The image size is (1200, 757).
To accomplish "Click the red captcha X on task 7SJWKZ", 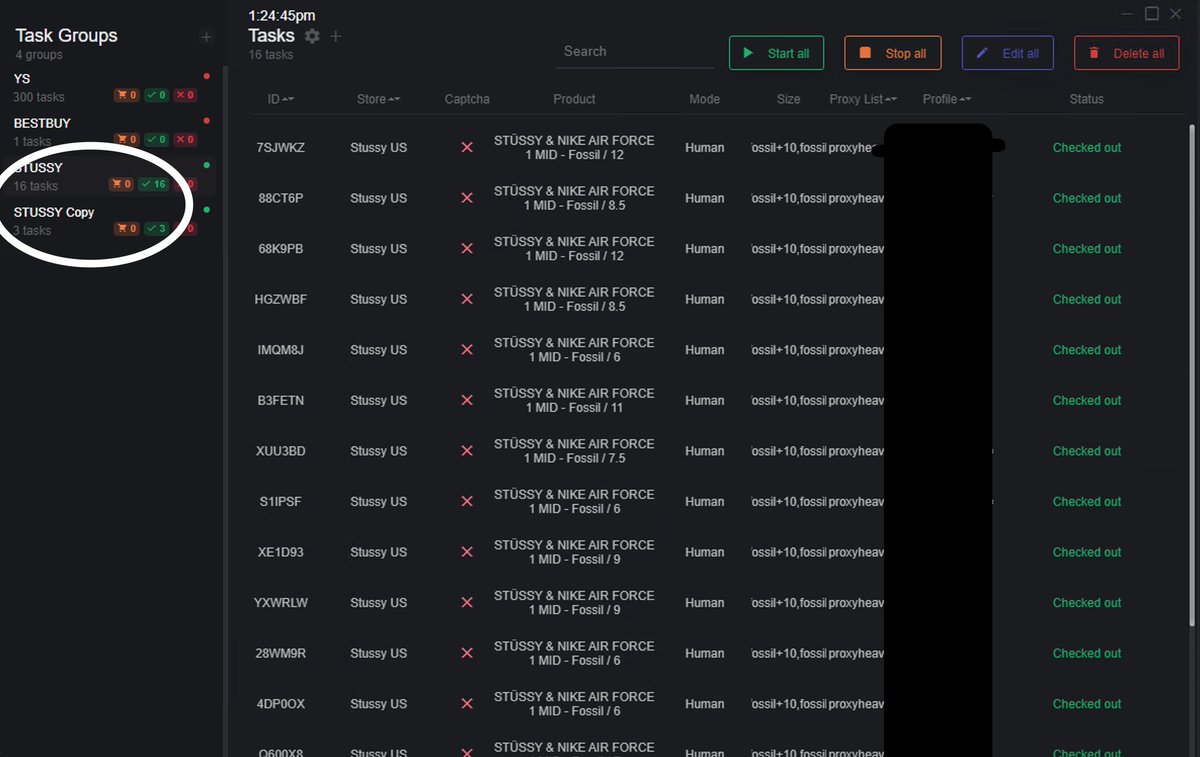I will click(466, 147).
